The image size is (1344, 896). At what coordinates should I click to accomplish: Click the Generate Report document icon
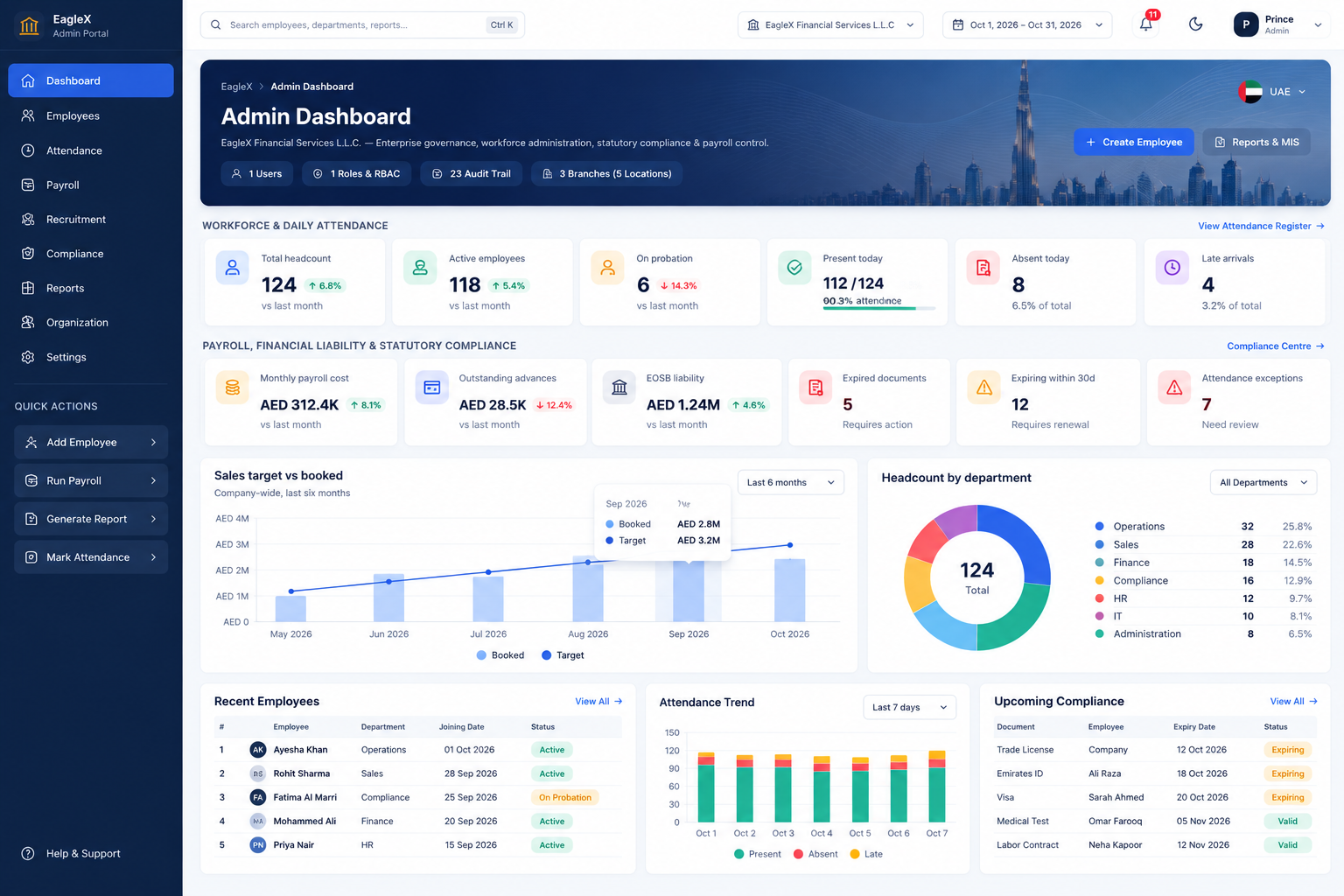coord(31,520)
